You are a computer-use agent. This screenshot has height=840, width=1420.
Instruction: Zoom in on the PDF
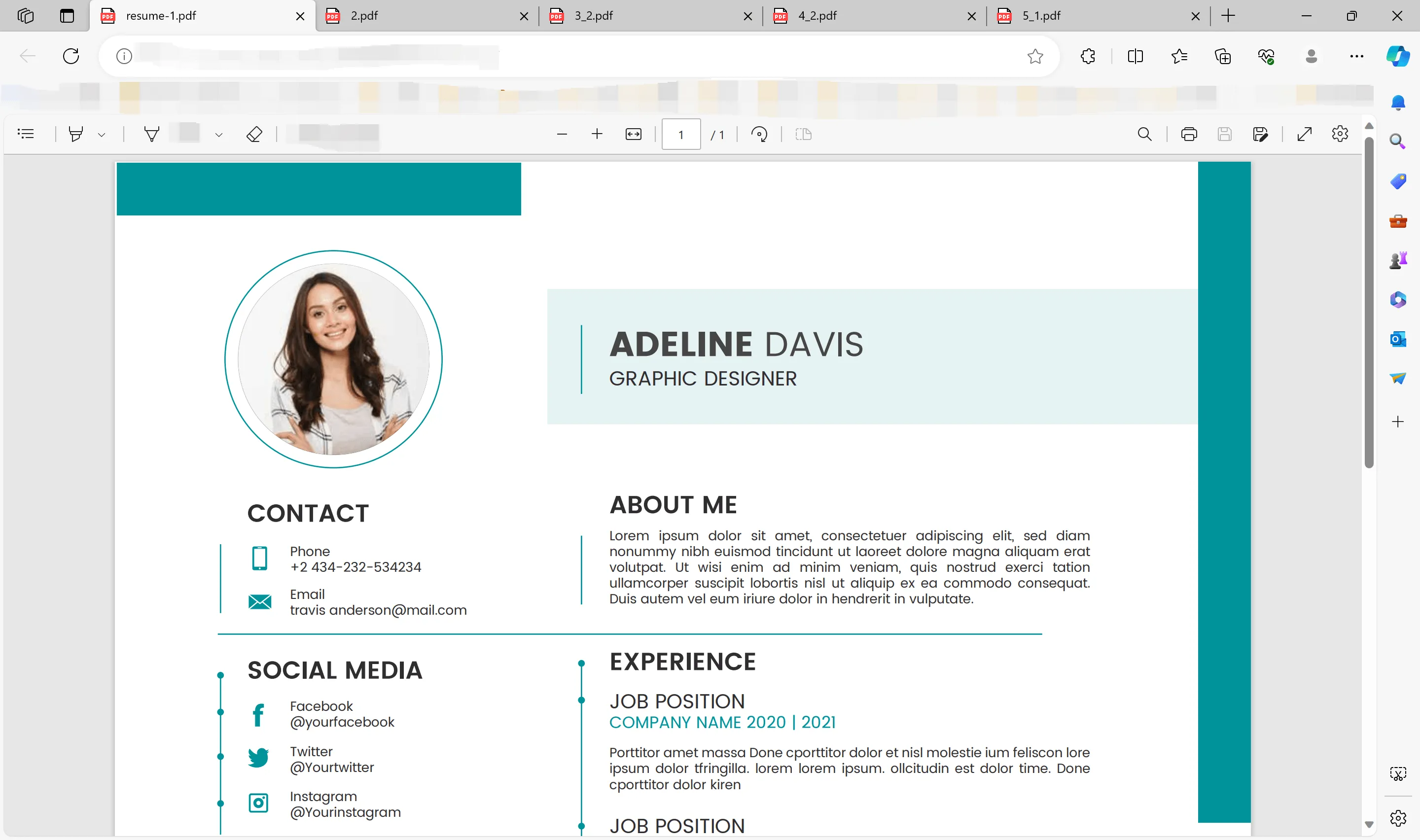[x=597, y=134]
